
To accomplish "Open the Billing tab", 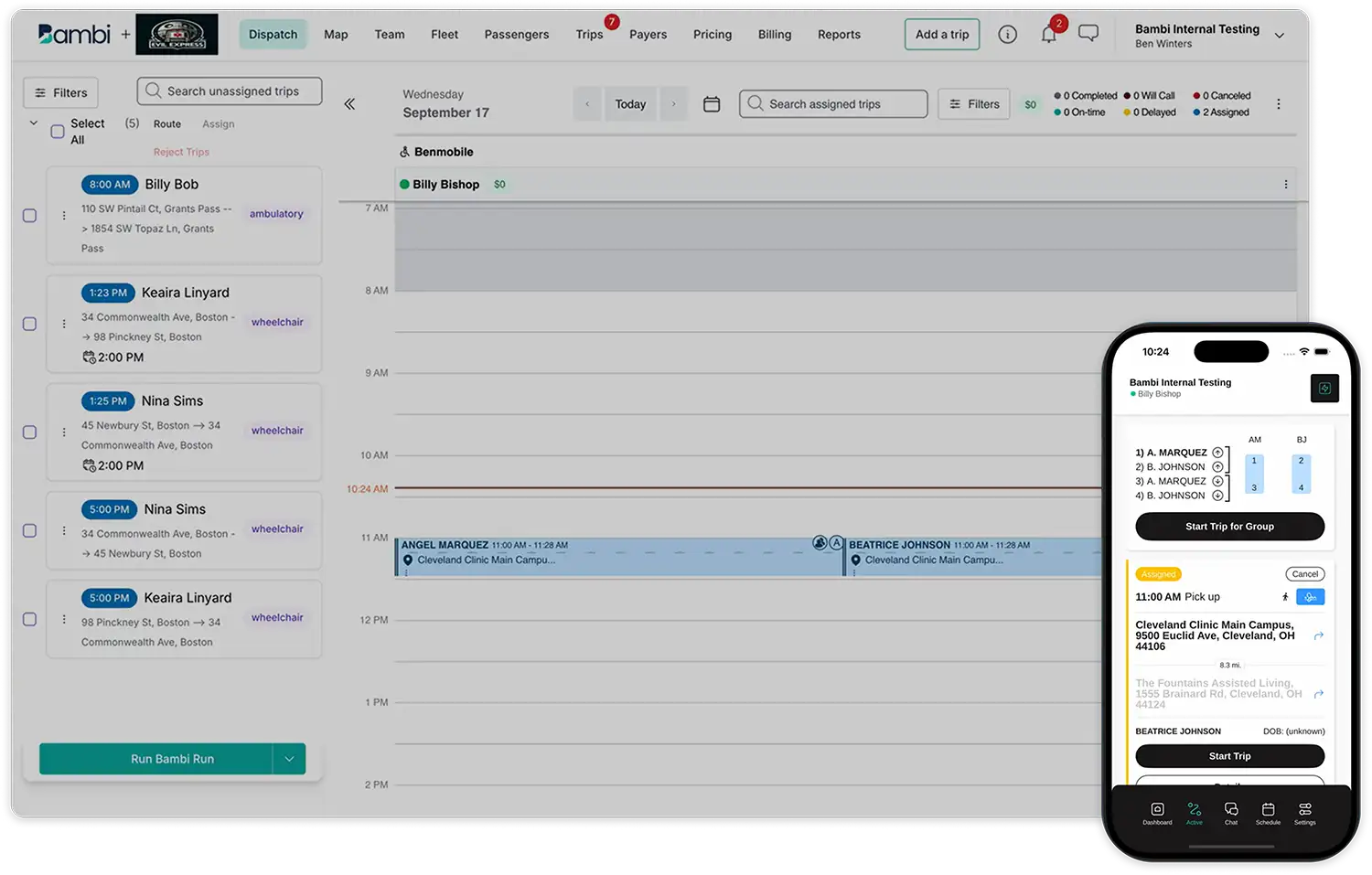I will [x=775, y=35].
